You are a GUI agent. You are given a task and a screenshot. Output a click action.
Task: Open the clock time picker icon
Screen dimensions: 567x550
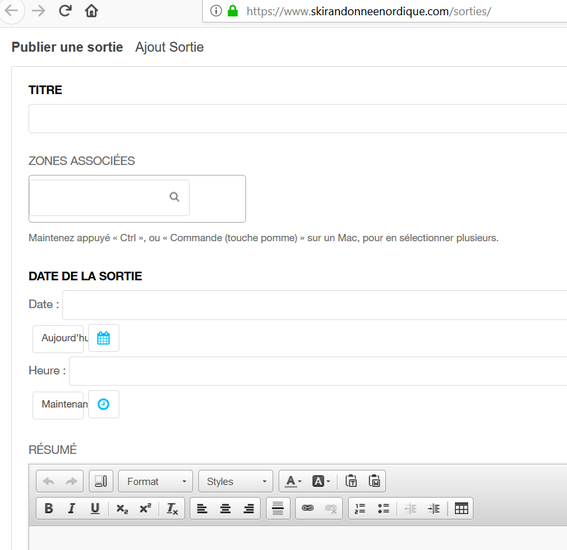[103, 404]
